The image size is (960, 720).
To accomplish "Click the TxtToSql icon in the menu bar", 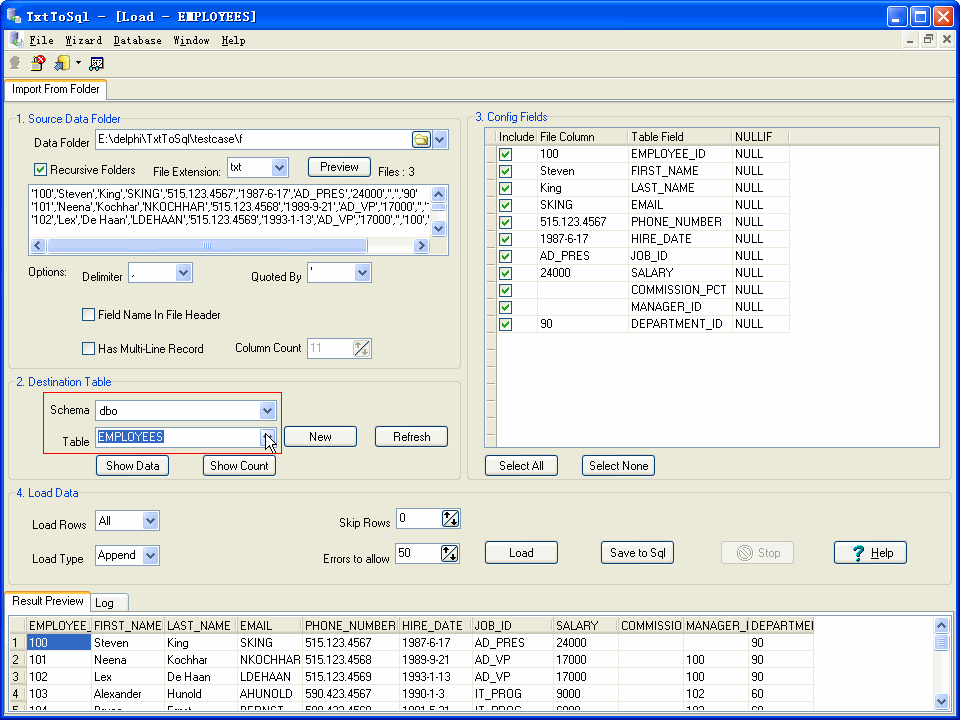I will 17,40.
